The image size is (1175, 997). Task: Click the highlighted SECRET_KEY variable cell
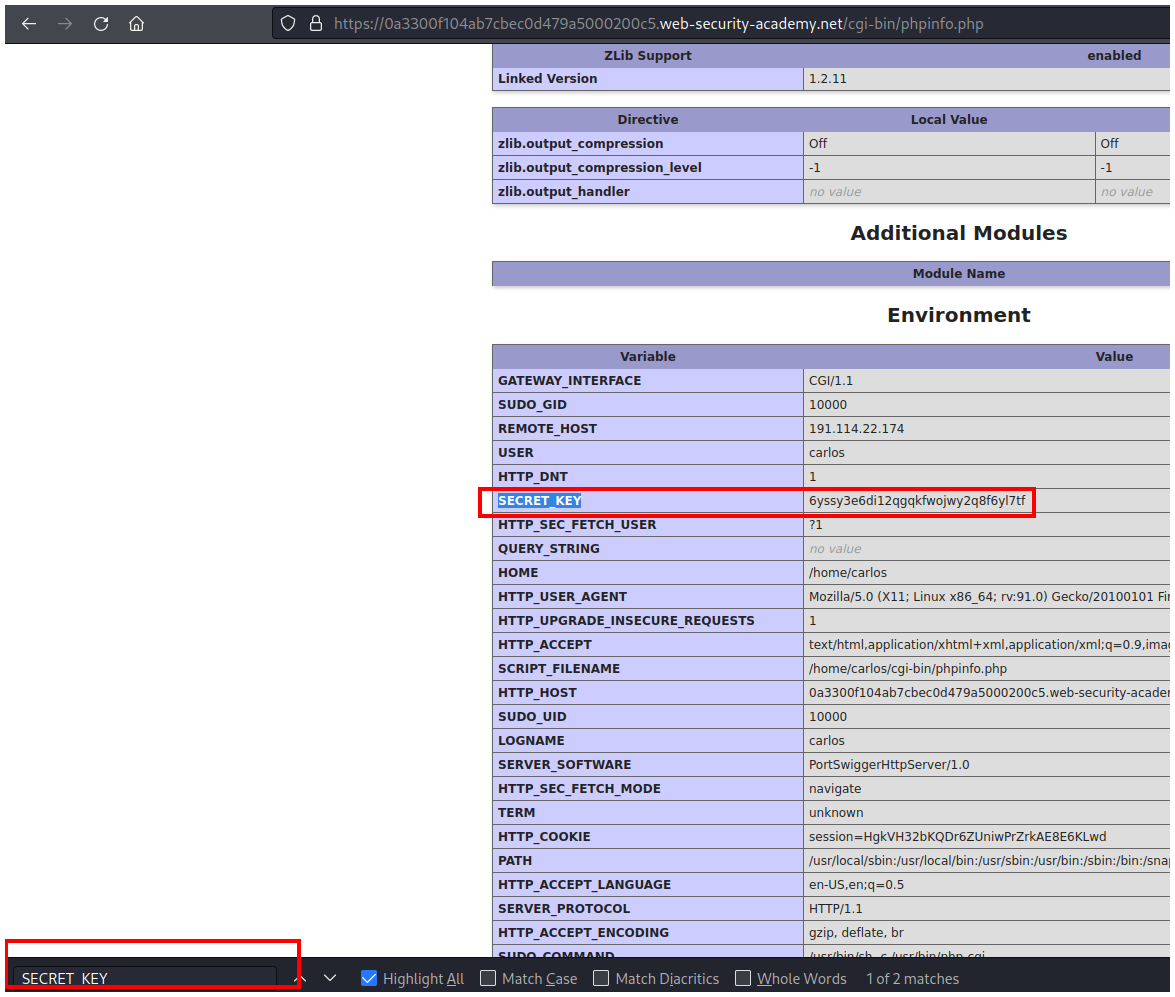(x=540, y=500)
